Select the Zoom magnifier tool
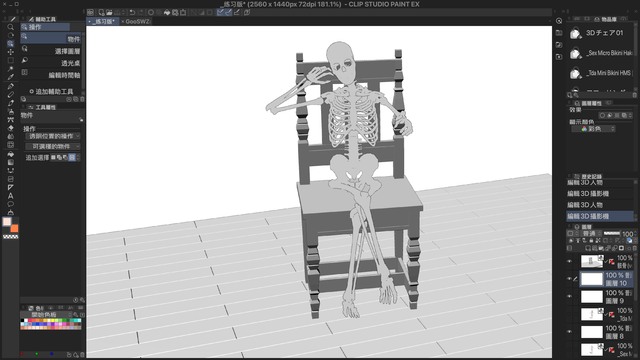Image resolution: width=640 pixels, height=360 pixels. coord(11,27)
